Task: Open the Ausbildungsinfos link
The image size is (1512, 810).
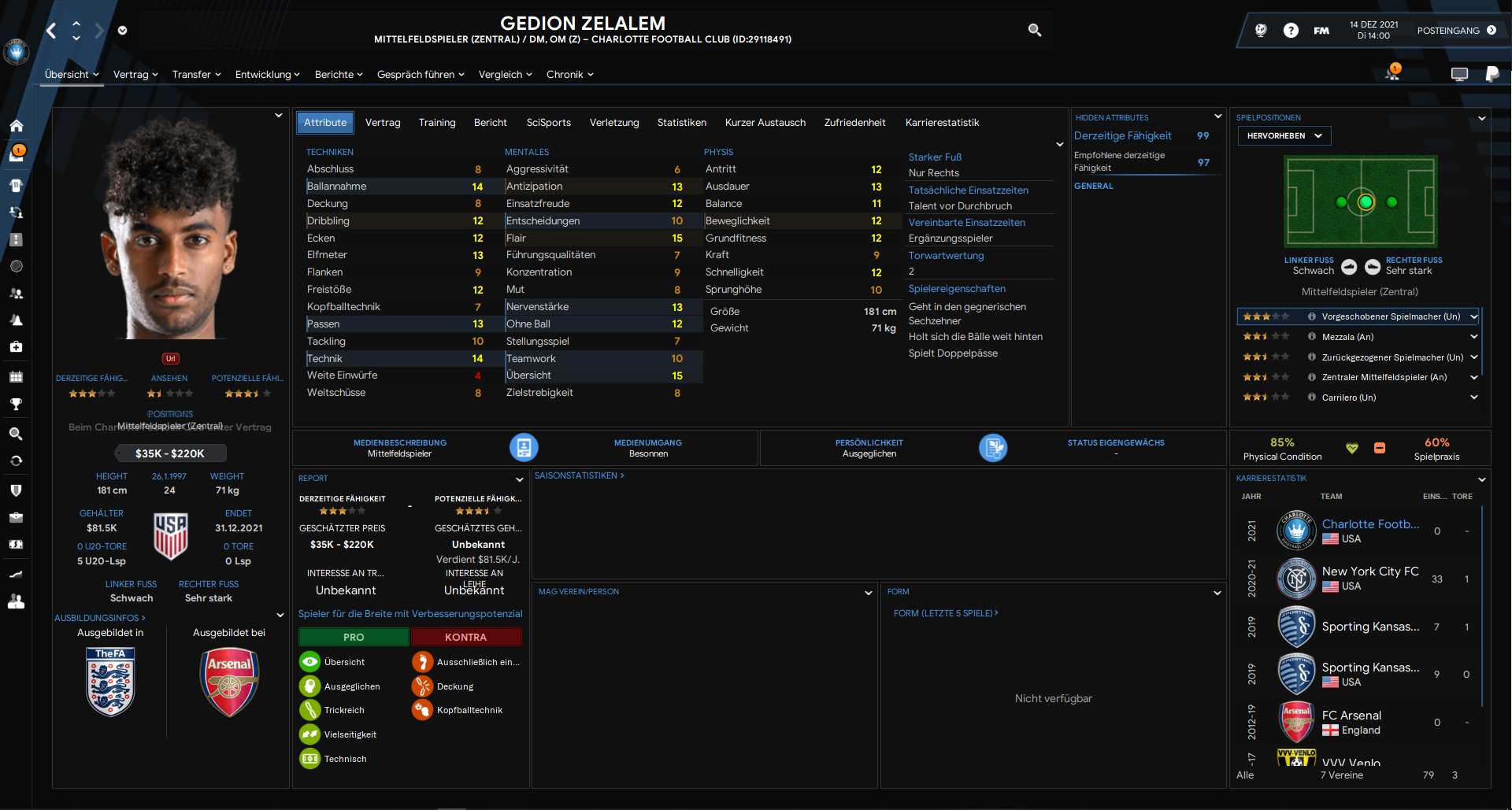Action: pos(100,618)
